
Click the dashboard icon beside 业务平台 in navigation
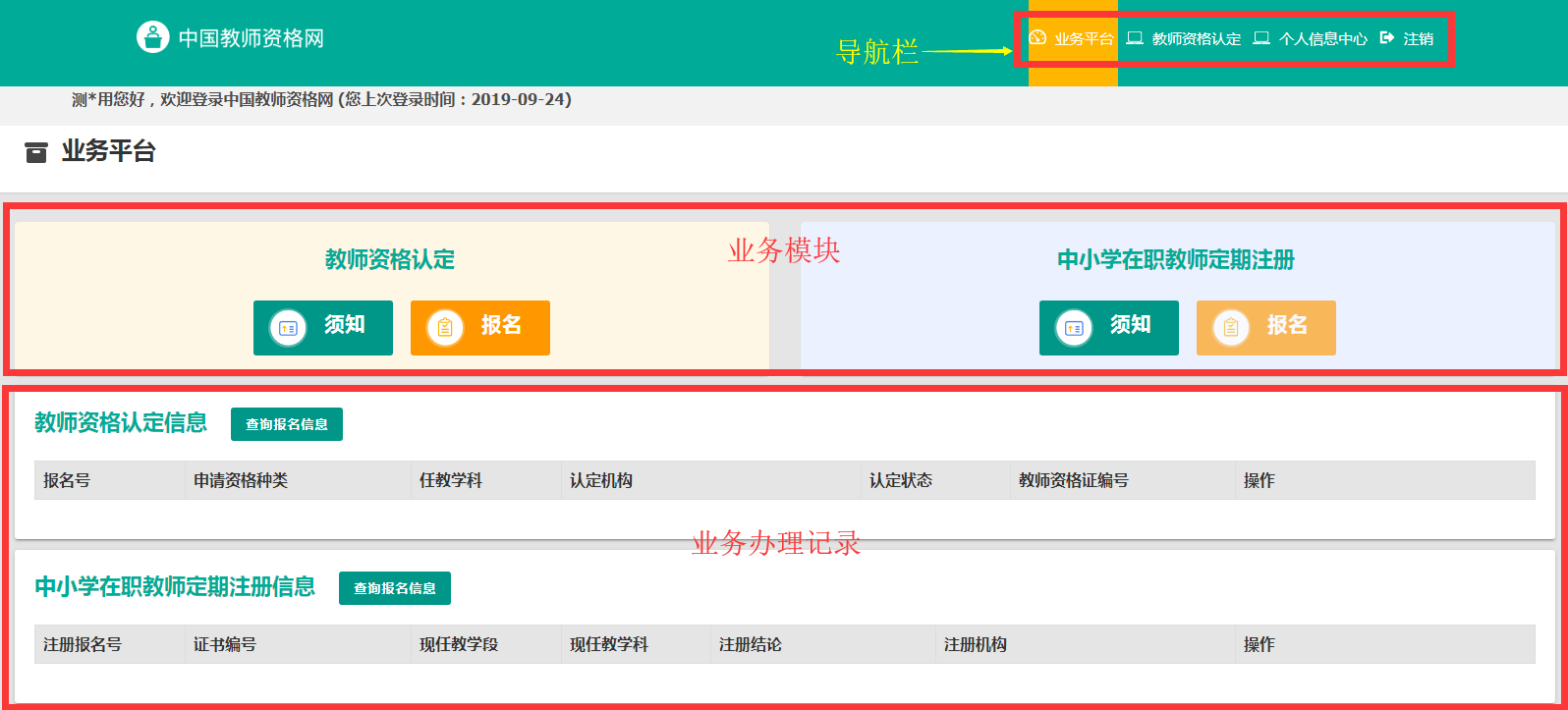[1037, 38]
